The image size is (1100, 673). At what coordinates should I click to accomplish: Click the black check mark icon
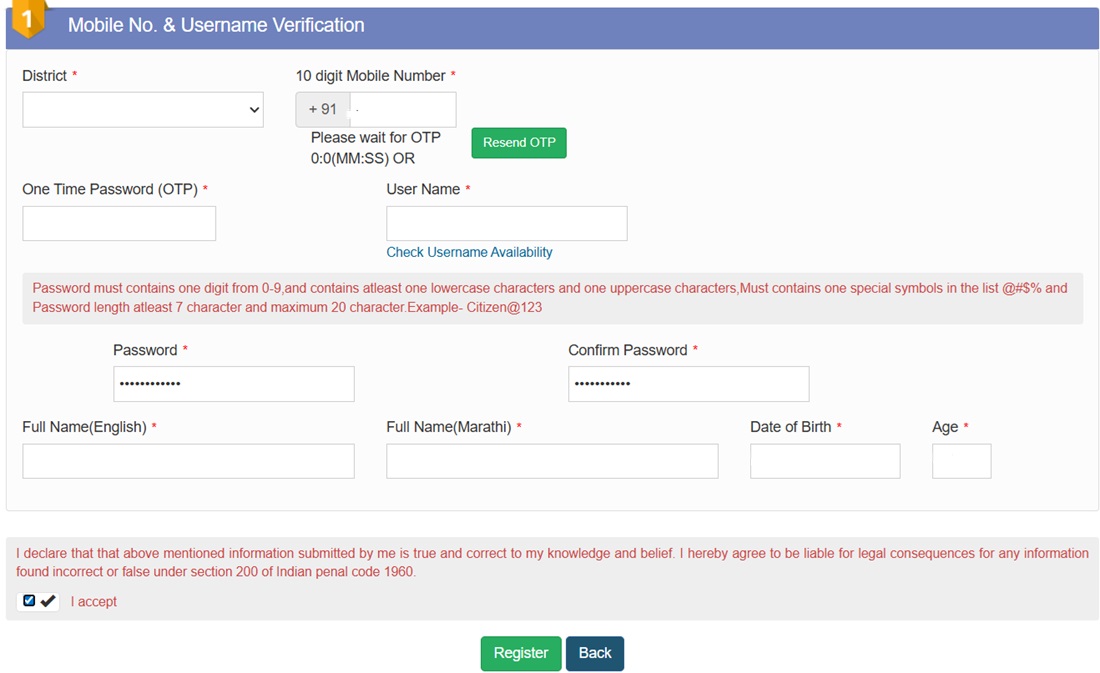coord(48,601)
